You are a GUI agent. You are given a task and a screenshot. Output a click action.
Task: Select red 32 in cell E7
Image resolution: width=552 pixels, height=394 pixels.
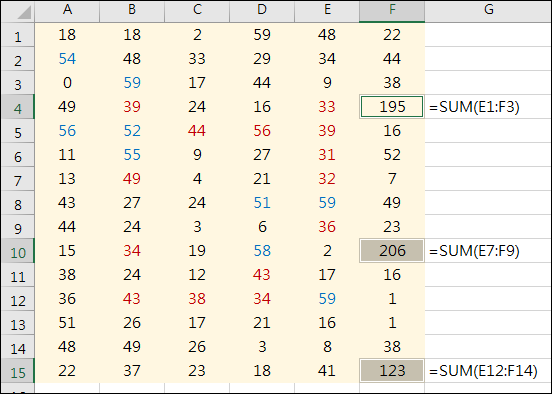tap(327, 179)
